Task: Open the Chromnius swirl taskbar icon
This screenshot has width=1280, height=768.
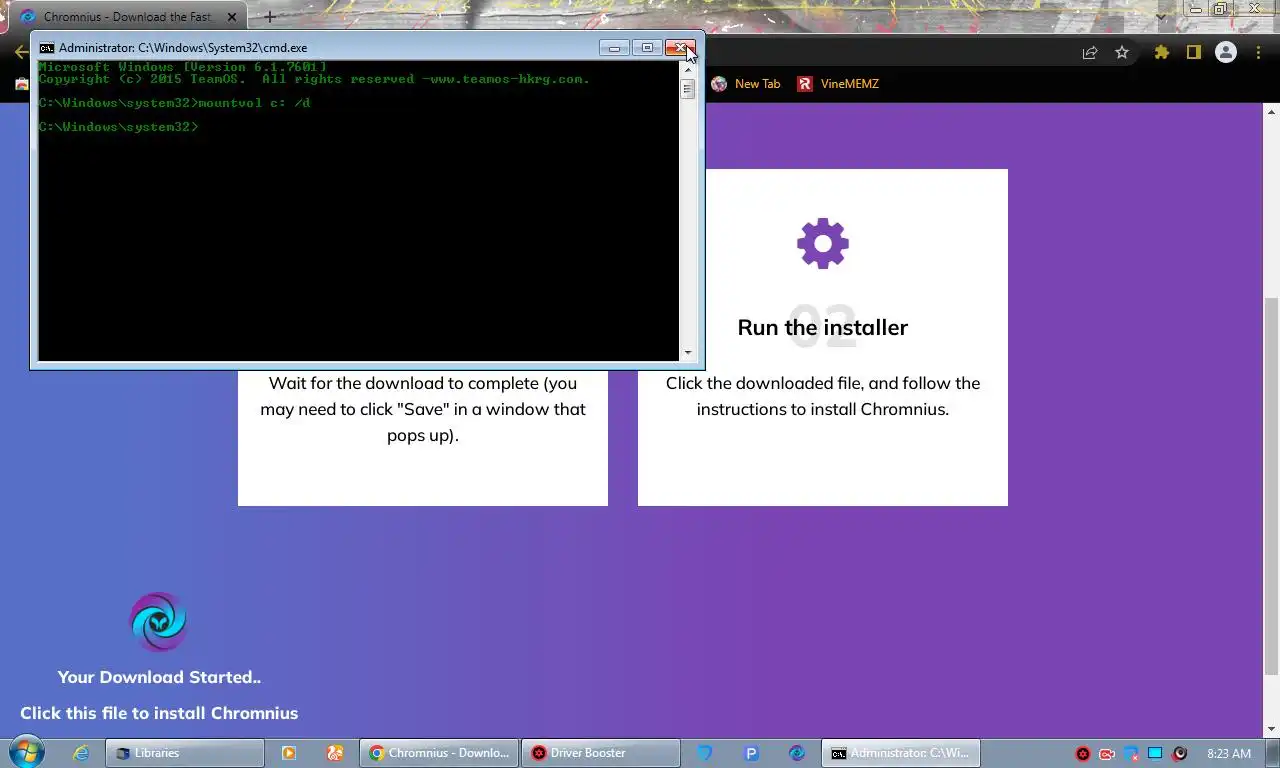Action: [797, 753]
